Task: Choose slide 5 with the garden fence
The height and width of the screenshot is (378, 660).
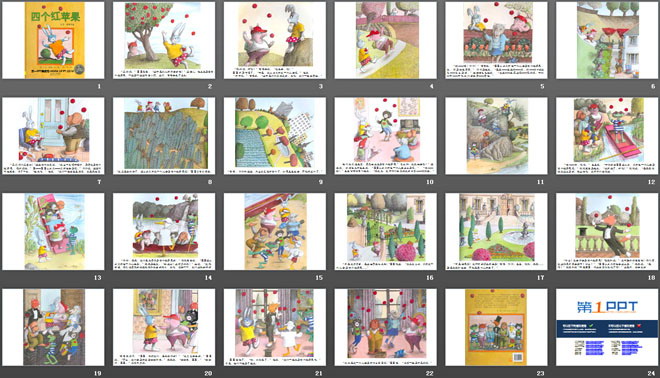Action: (496, 40)
